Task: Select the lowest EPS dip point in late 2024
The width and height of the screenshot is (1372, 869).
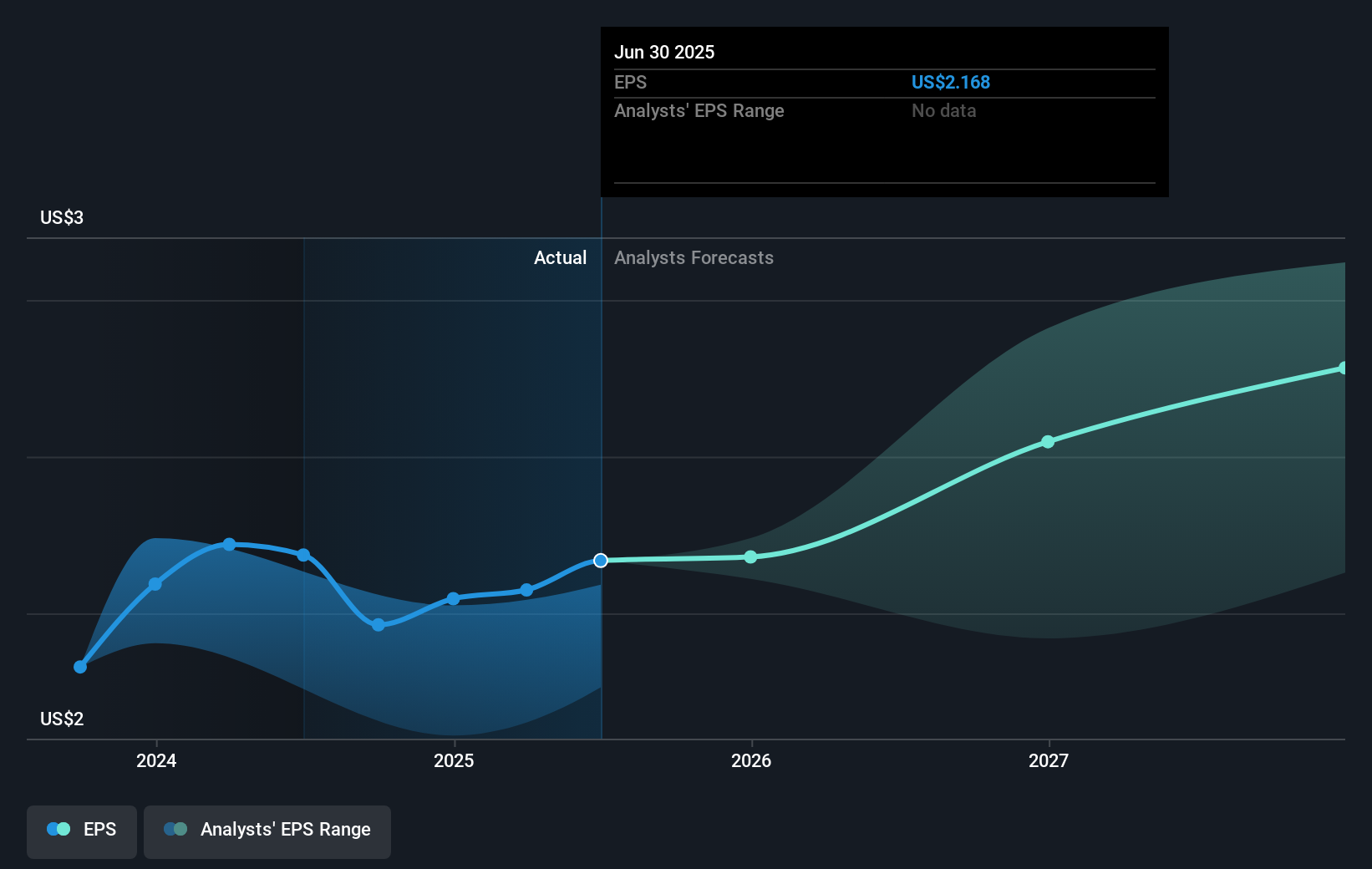Action: [378, 625]
